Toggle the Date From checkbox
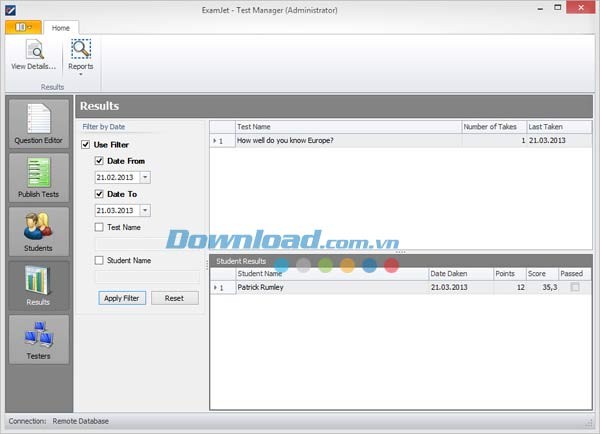Viewport: 600px width, 434px height. (x=99, y=161)
